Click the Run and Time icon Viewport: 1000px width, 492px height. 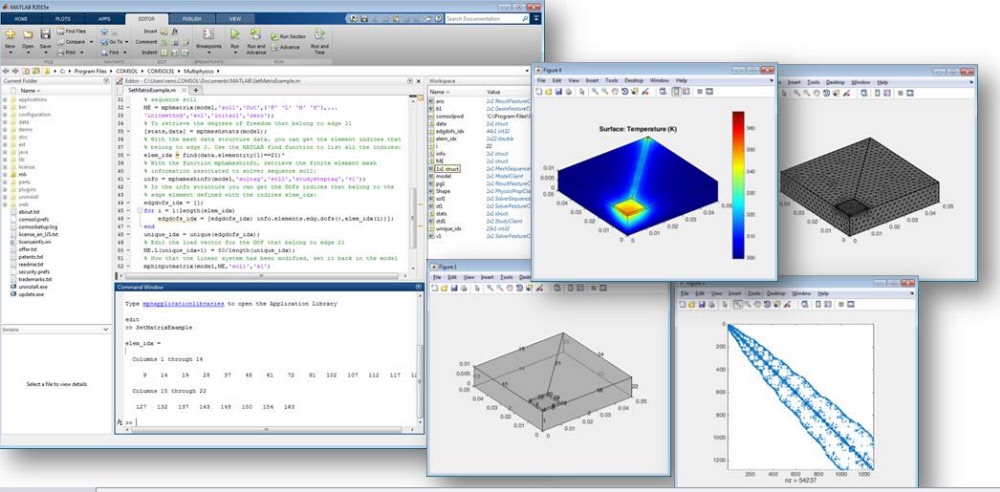coord(320,33)
